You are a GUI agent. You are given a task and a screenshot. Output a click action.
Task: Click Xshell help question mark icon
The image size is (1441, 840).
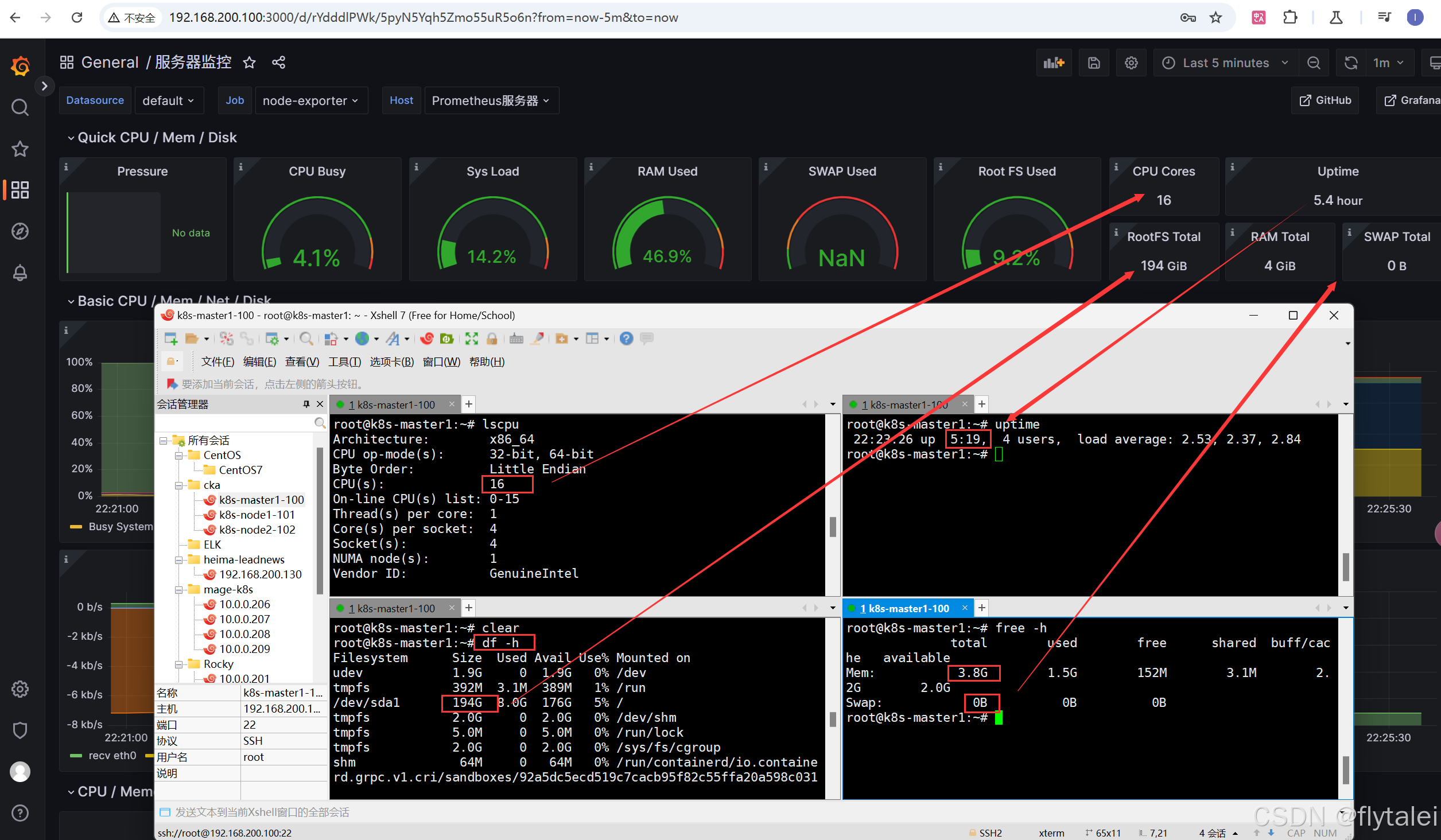[626, 339]
